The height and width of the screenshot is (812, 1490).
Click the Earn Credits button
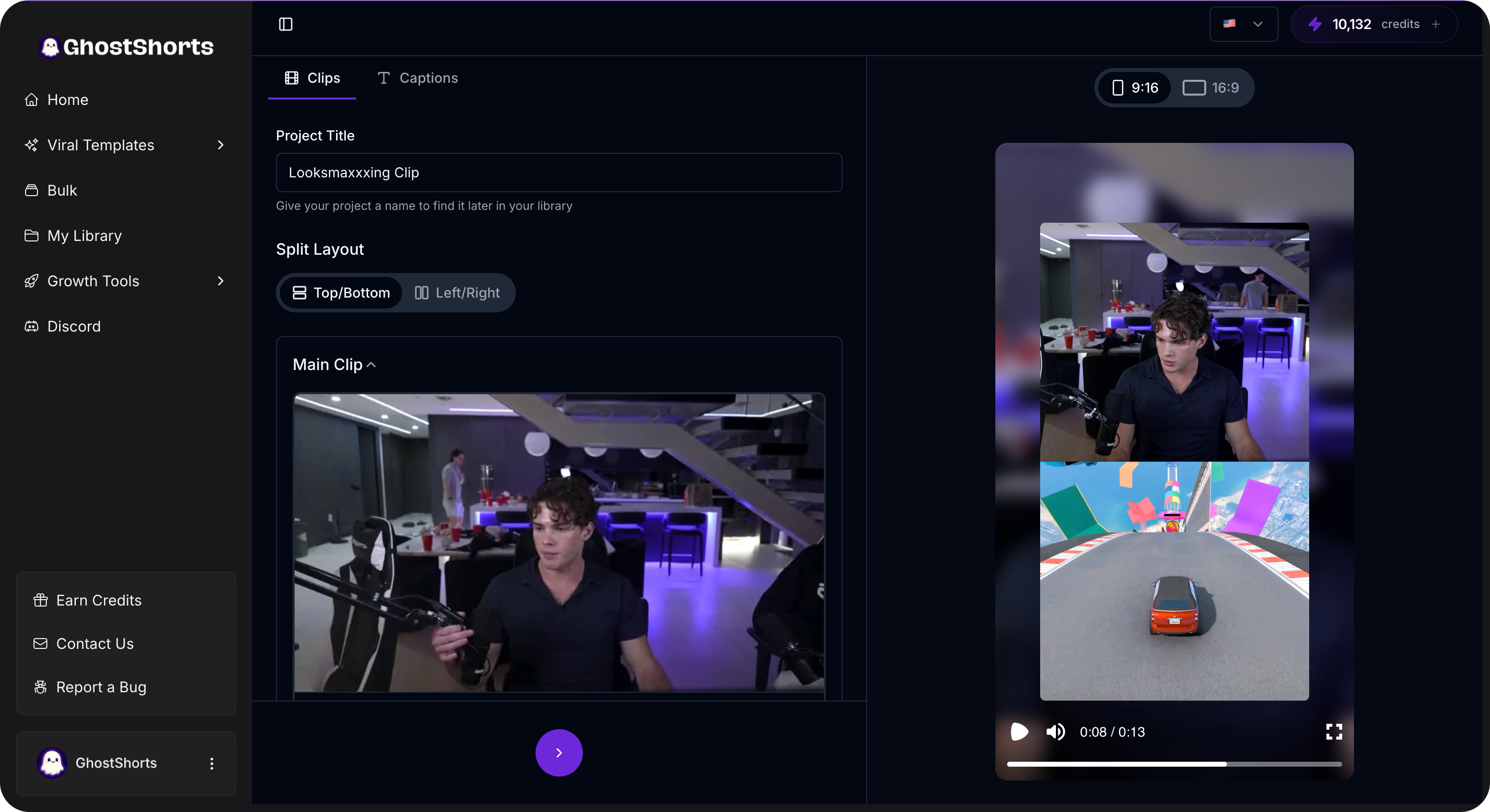[x=99, y=600]
